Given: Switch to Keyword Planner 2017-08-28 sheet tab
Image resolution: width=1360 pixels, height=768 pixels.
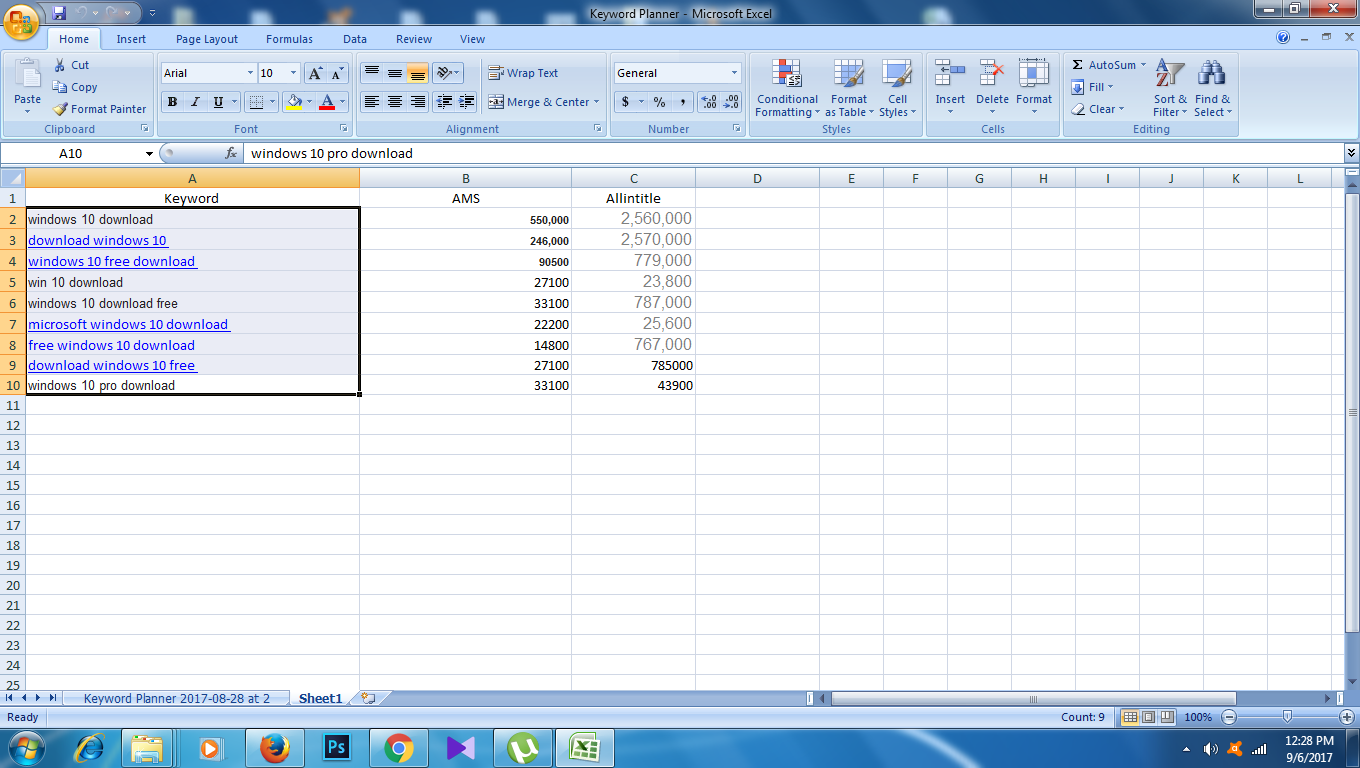Looking at the screenshot, I should coord(177,698).
